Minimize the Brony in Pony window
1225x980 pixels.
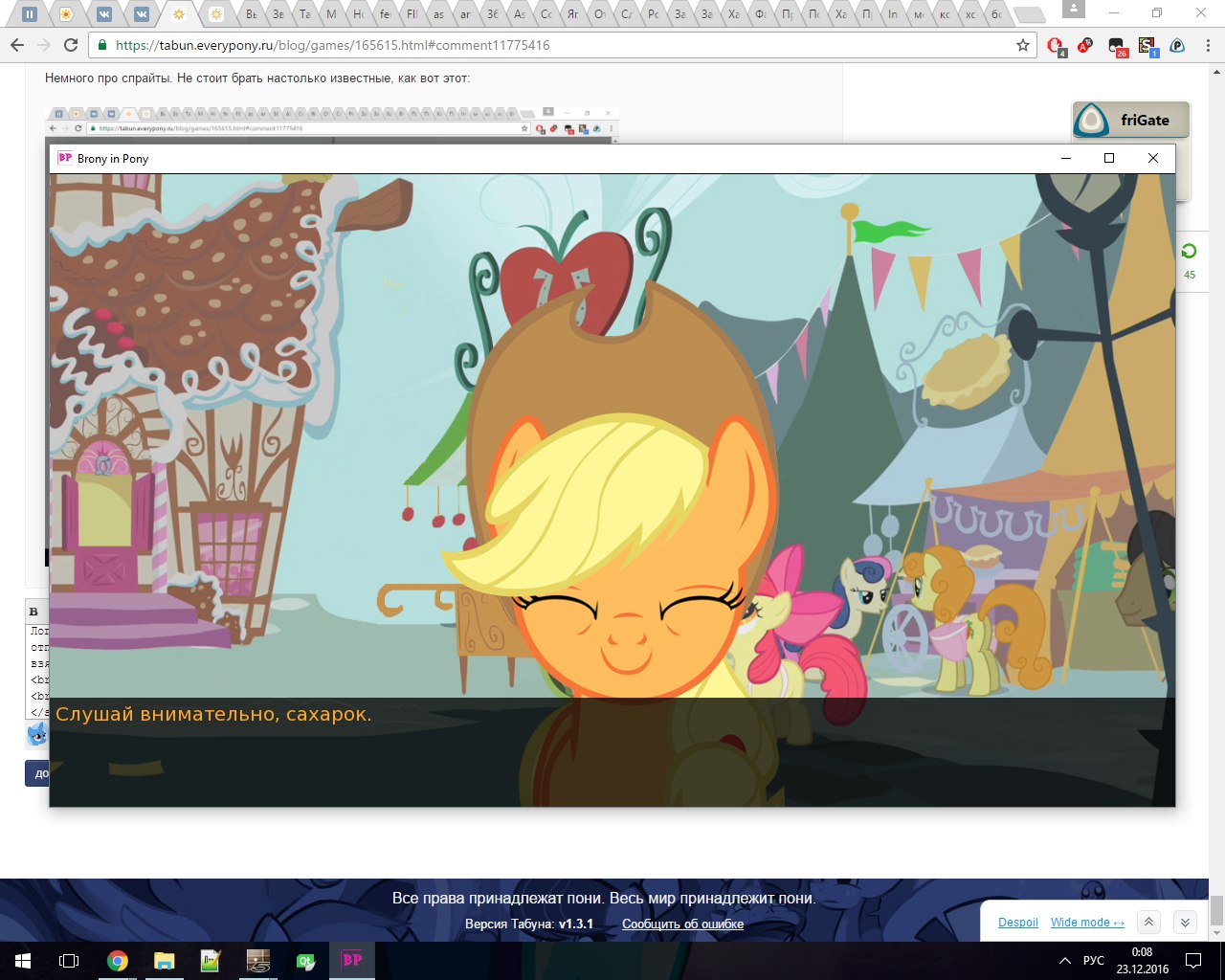point(1066,158)
